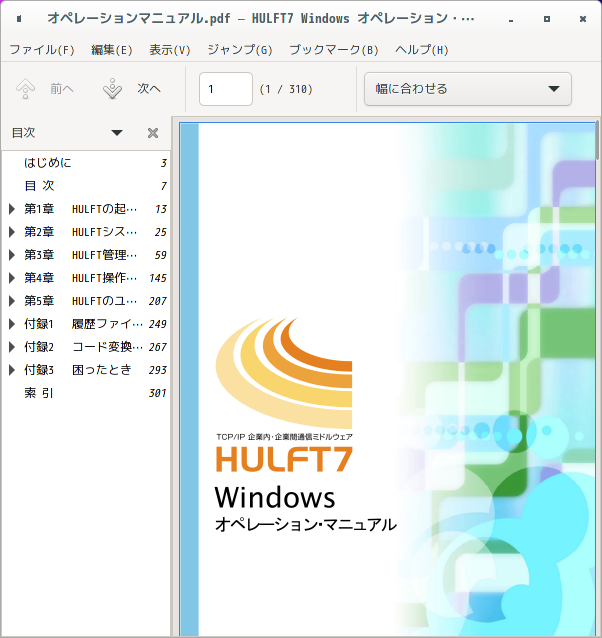Click the next page down-arrow icon
The width and height of the screenshot is (602, 638).
coord(112,89)
